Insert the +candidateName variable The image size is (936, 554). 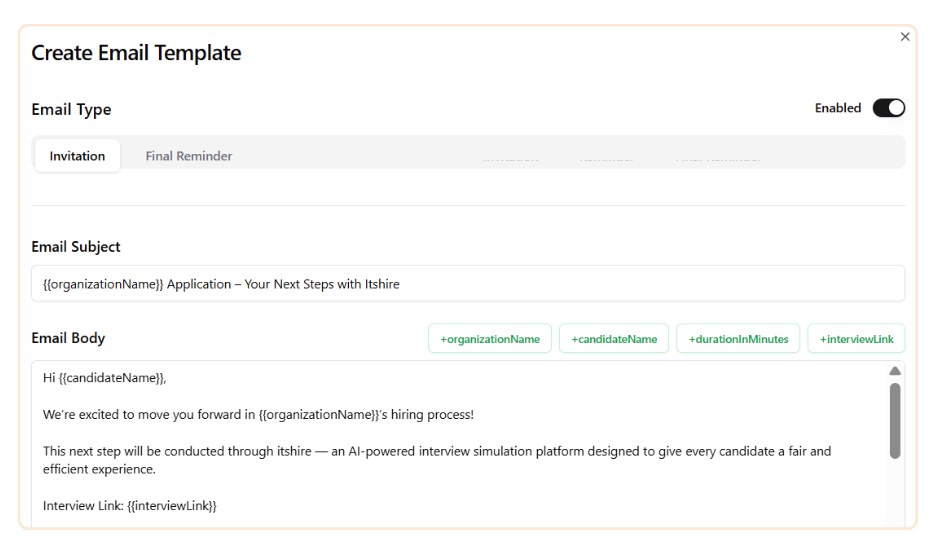(614, 339)
